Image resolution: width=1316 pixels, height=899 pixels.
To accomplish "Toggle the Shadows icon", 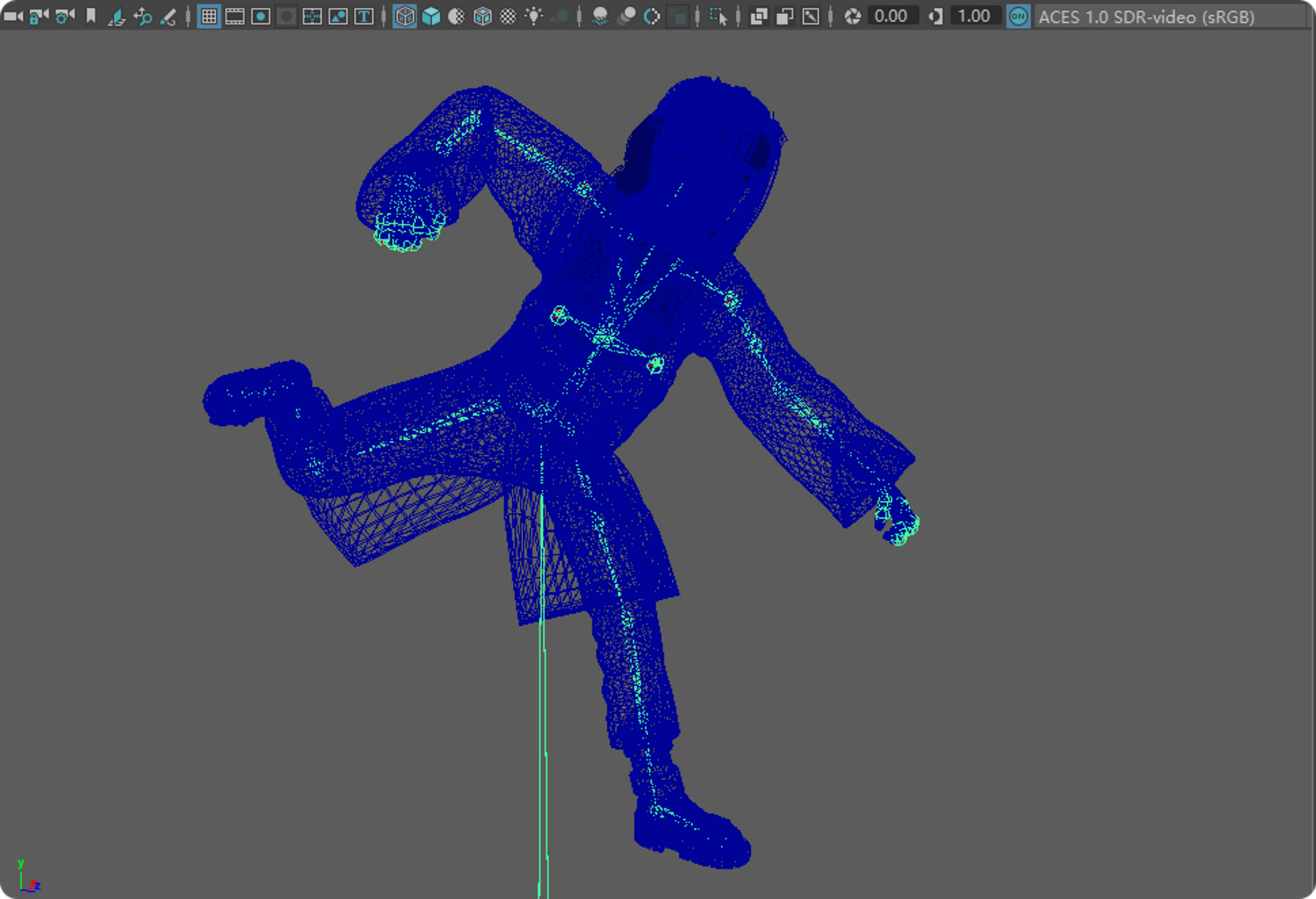I will 560,16.
